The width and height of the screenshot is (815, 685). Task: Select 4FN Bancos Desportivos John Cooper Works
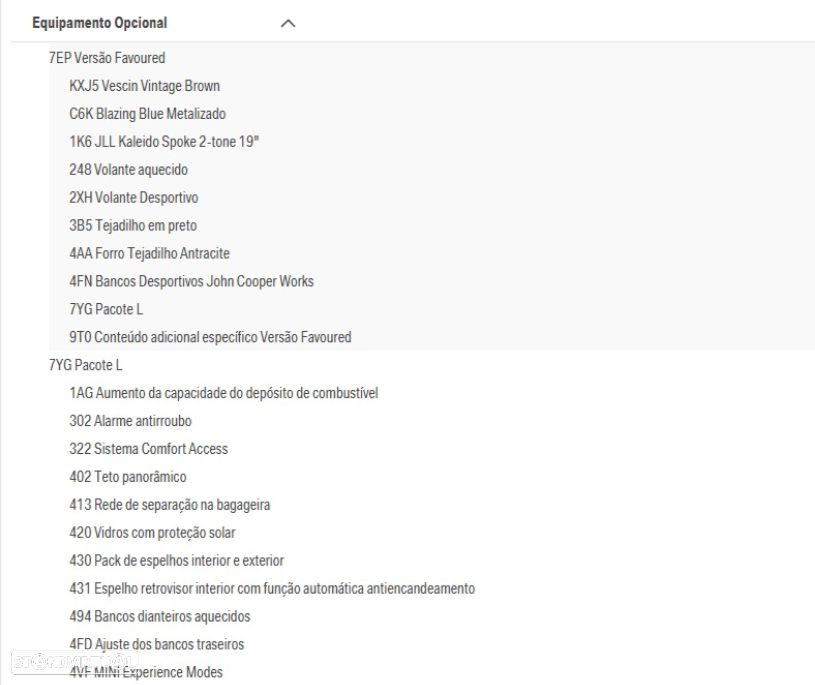coord(192,282)
